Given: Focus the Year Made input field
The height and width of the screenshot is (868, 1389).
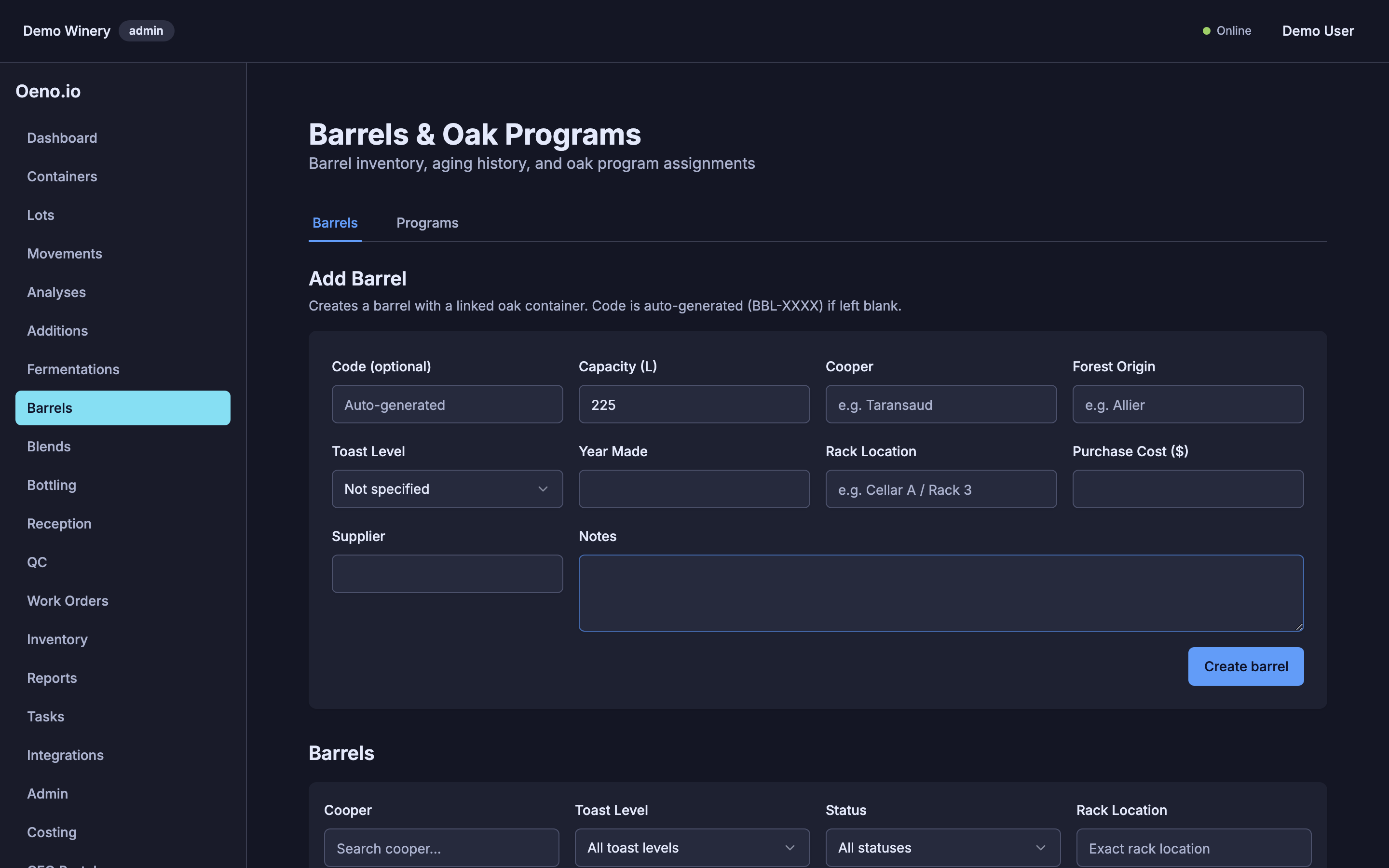Looking at the screenshot, I should click(694, 488).
